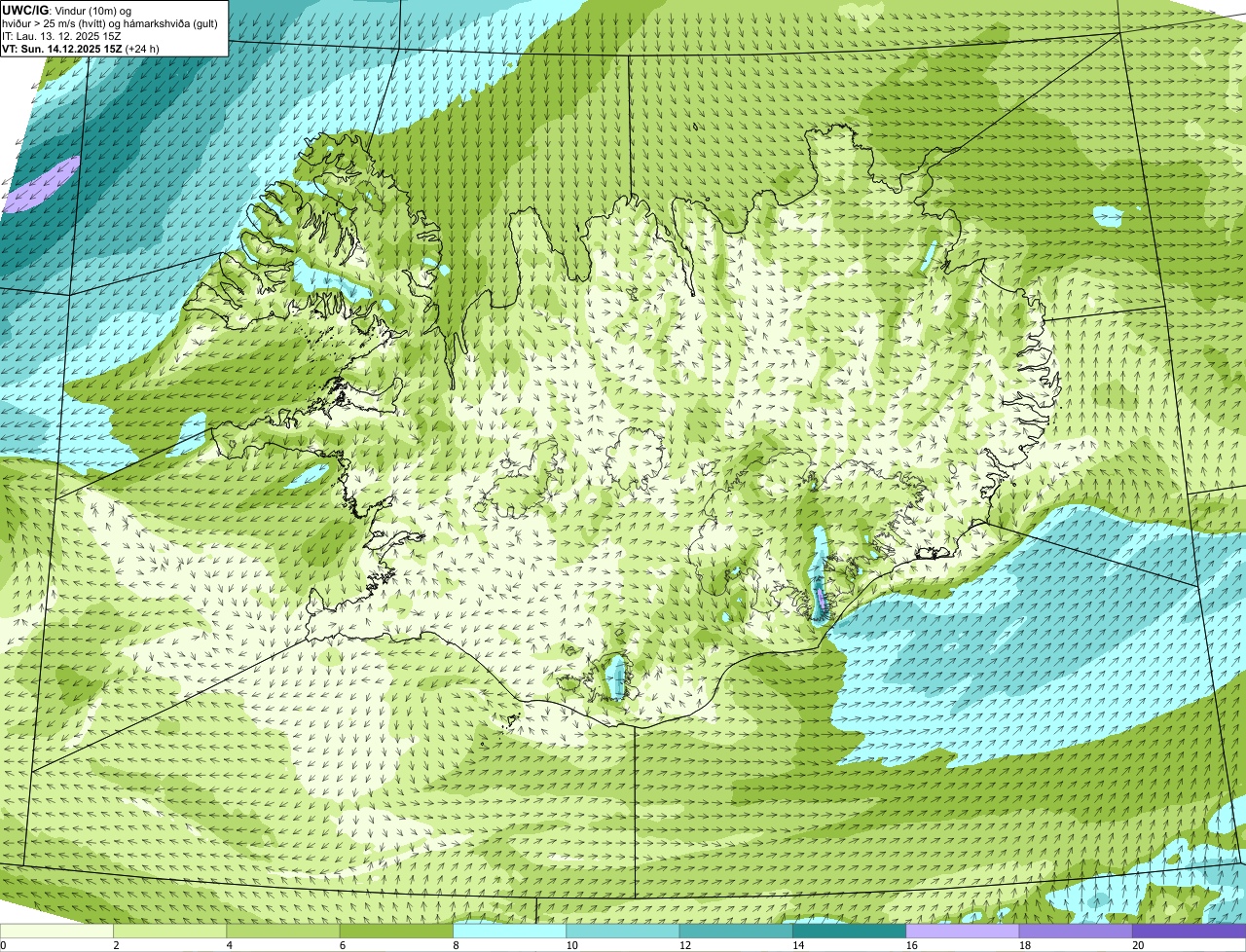Click the initial time "IT: Lau. 13. 12. 2025 15Z"
Image resolution: width=1246 pixels, height=952 pixels.
tap(61, 36)
